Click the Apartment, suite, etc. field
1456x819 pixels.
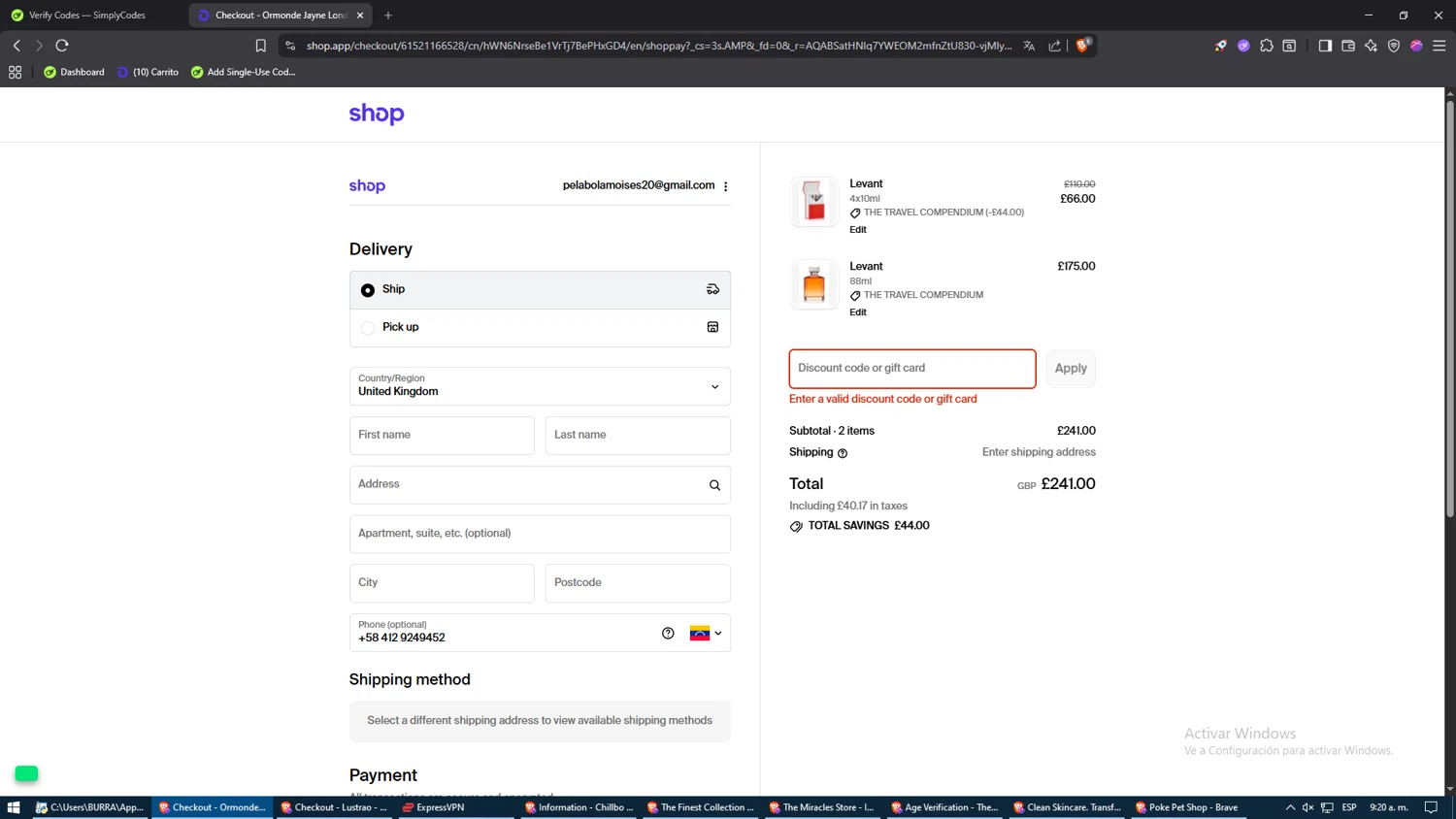click(540, 535)
